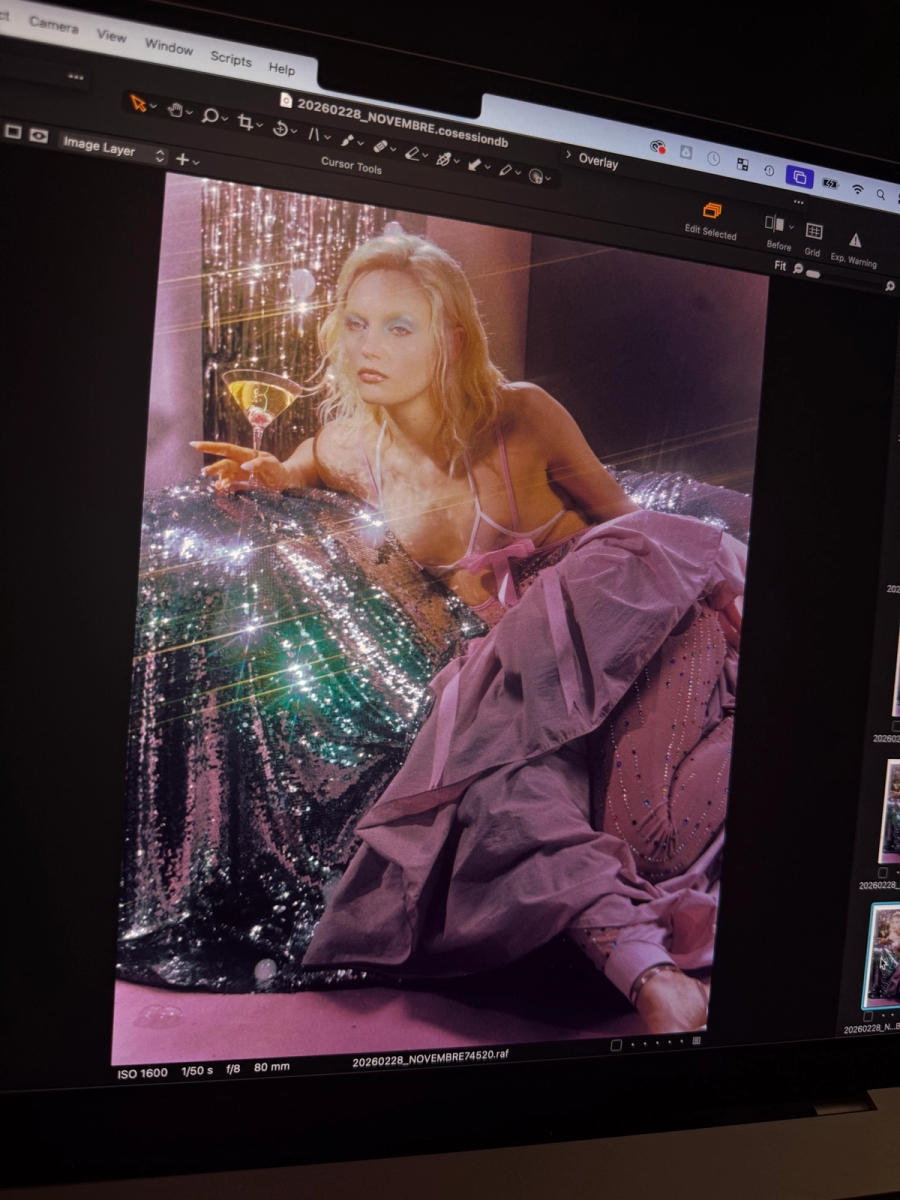Screen dimensions: 900x1200
Task: Click the color tag box under the middle thumbnail
Action: (x=883, y=873)
